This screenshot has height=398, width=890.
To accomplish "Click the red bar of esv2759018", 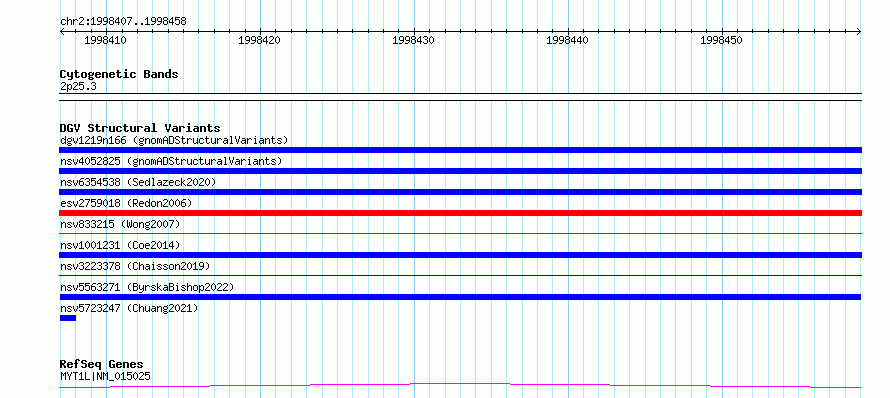I will tap(460, 213).
